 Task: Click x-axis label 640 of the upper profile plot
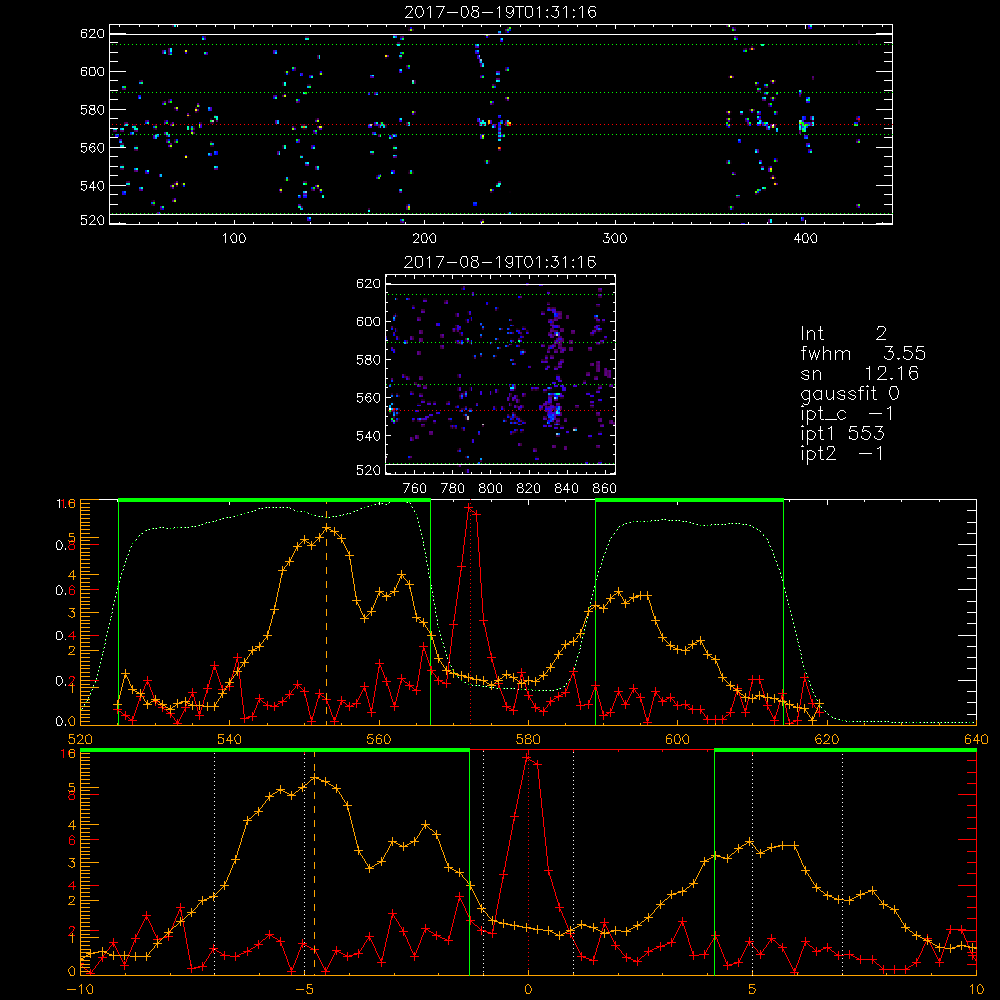976,739
